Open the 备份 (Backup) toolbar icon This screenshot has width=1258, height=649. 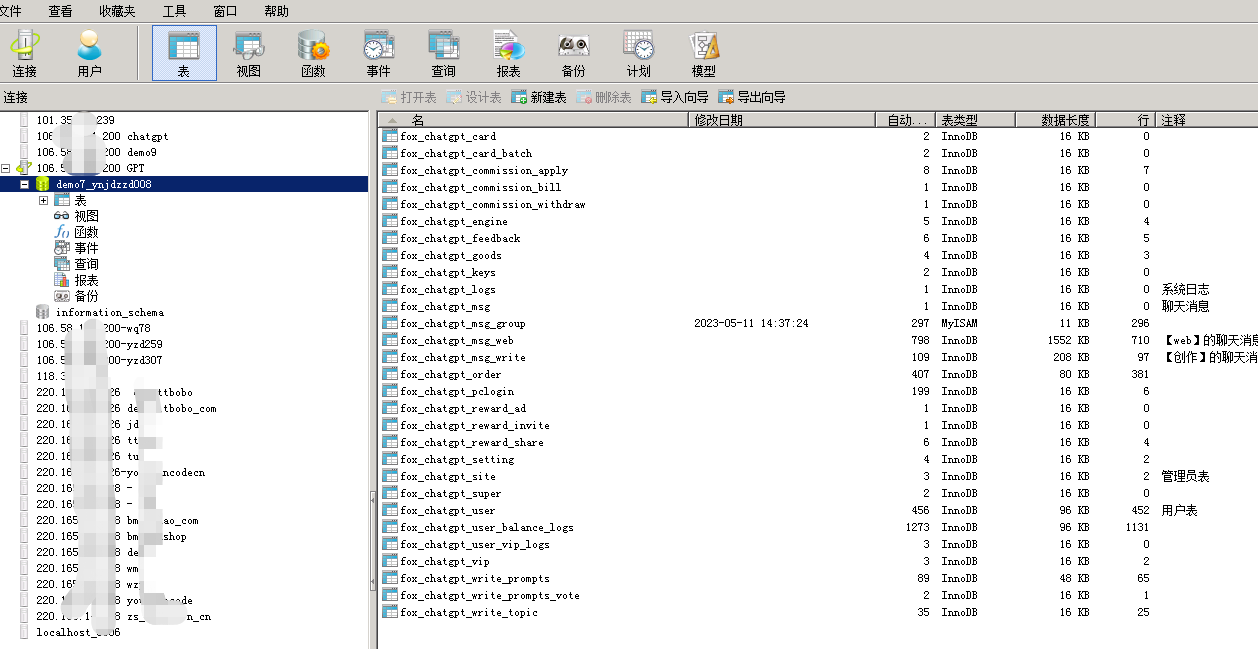[573, 54]
